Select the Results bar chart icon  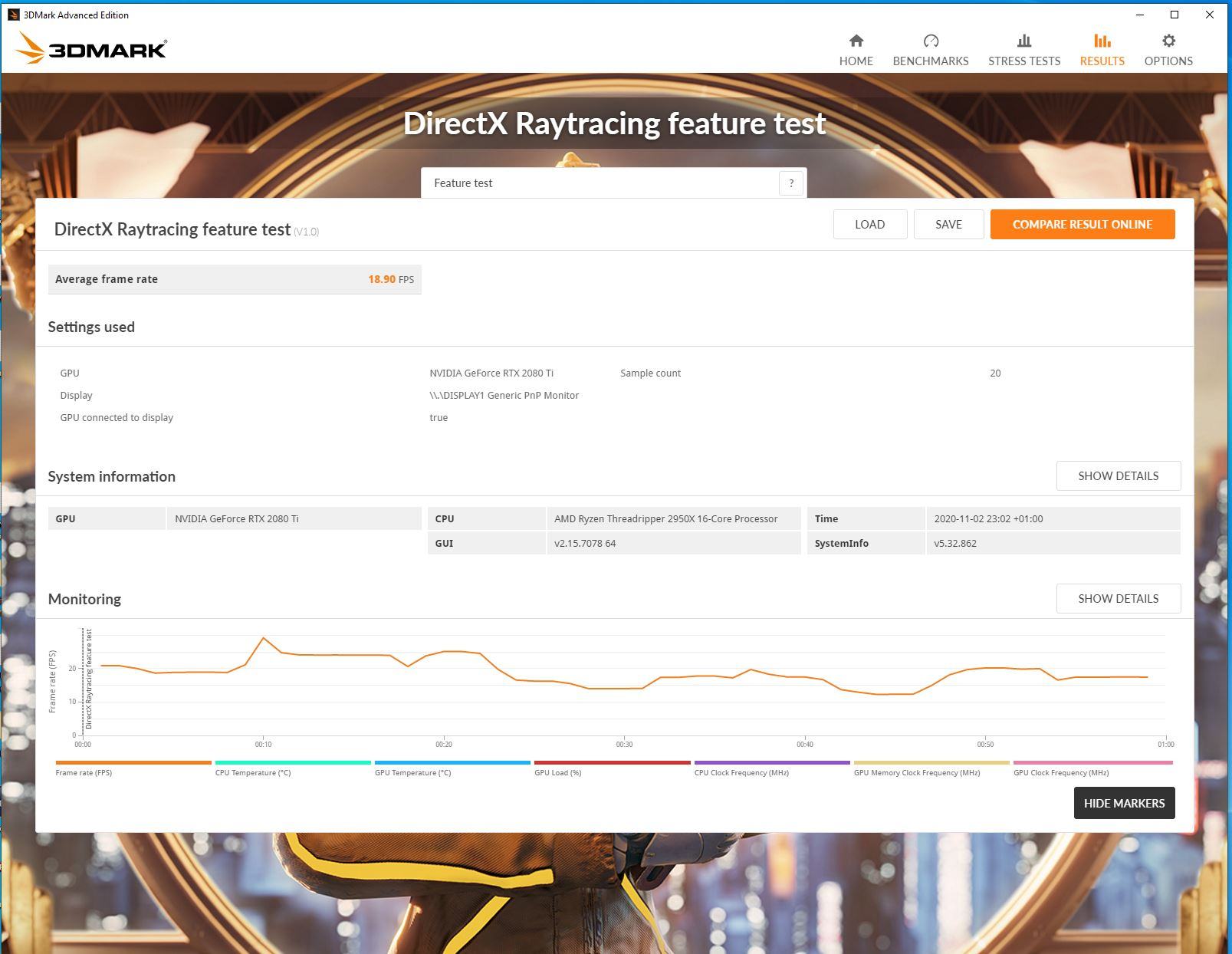(x=1102, y=41)
